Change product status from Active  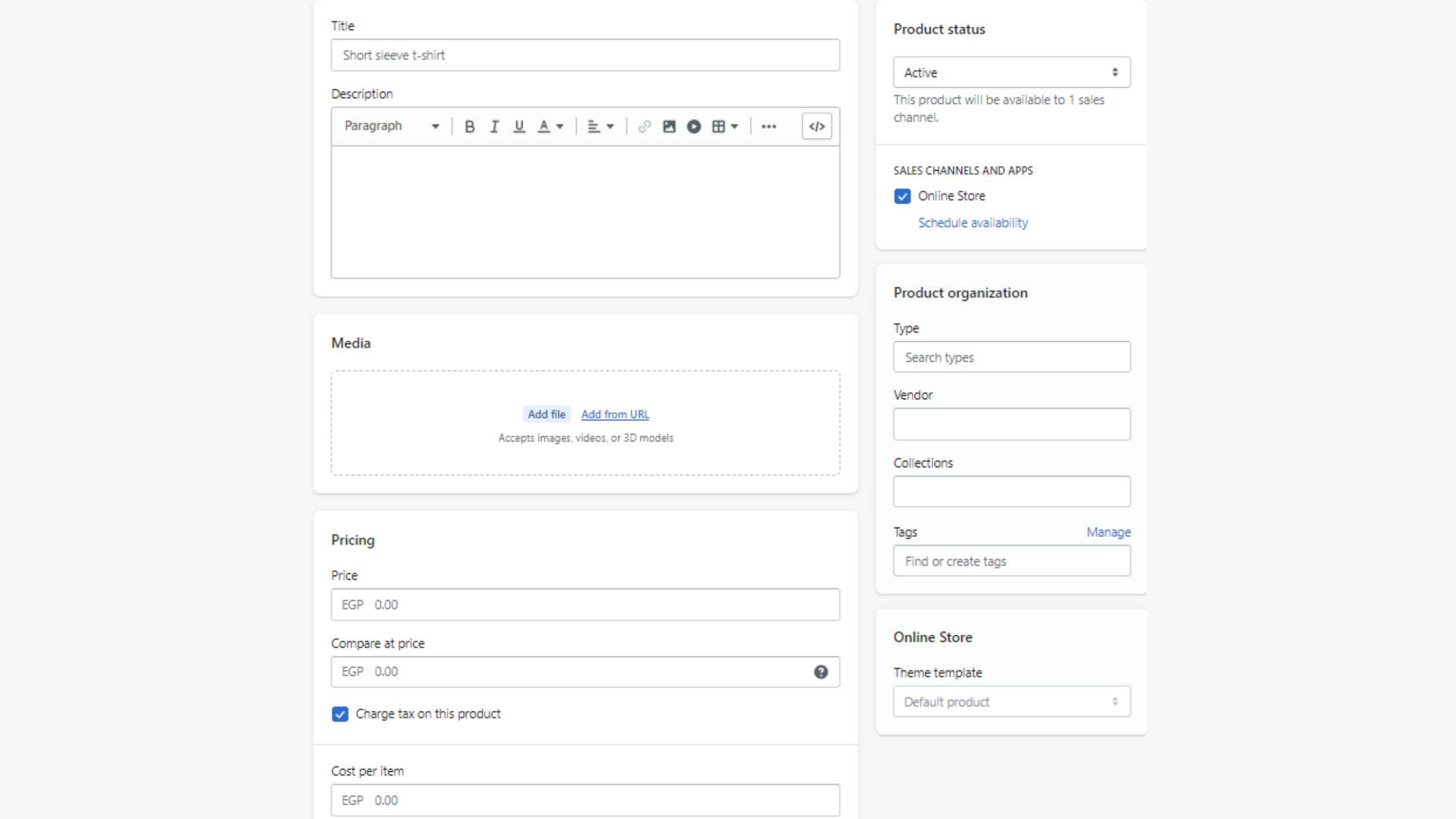coord(1011,72)
